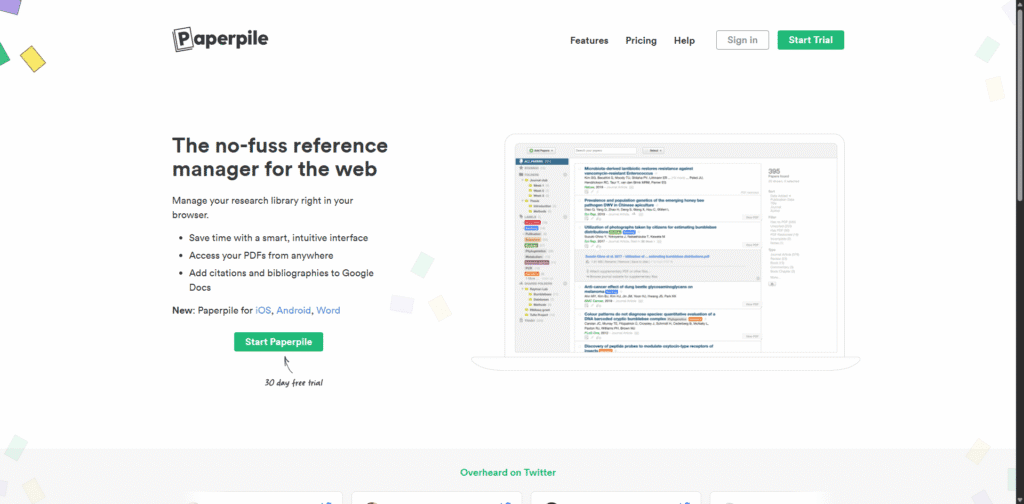The width and height of the screenshot is (1024, 504).
Task: Click the '30 day free trial' note
Action: click(x=293, y=383)
